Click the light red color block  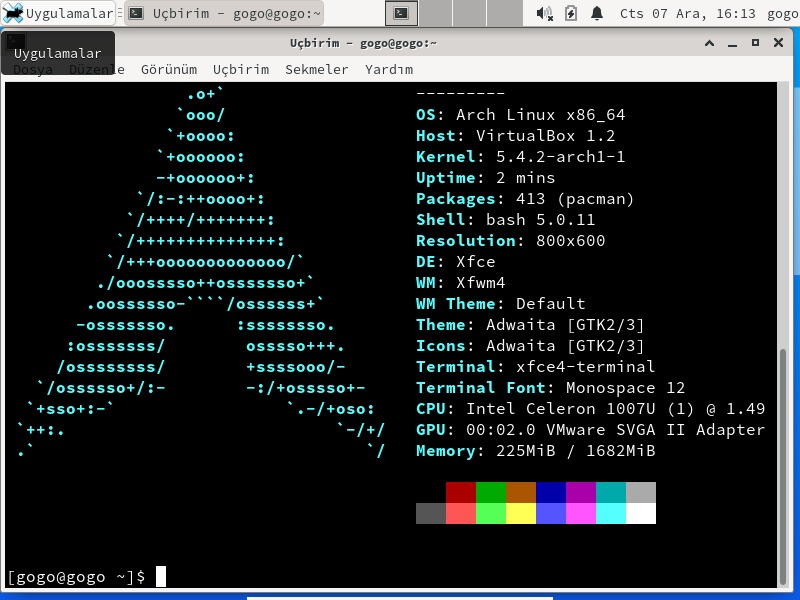coord(461,513)
